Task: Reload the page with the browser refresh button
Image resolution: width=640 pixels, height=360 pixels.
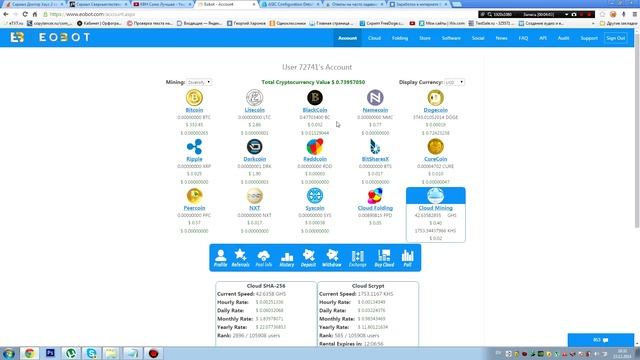Action: click(25, 14)
